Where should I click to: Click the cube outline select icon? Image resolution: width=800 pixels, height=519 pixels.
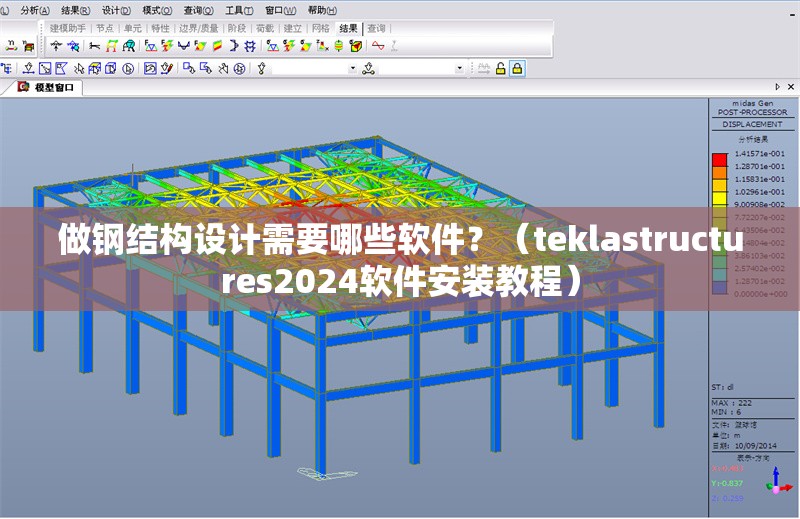111,68
